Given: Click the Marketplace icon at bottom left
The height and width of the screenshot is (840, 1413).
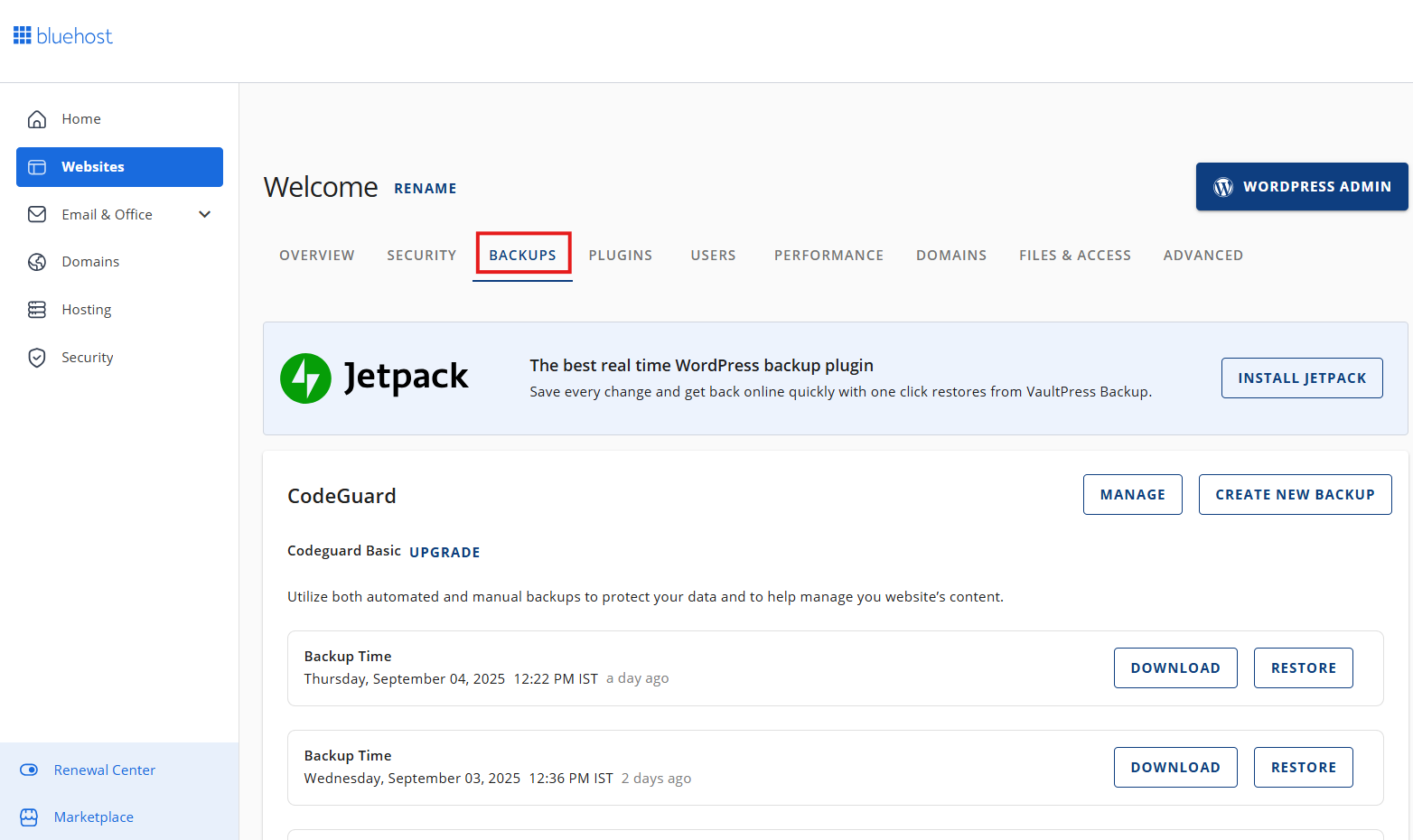Looking at the screenshot, I should tap(29, 817).
